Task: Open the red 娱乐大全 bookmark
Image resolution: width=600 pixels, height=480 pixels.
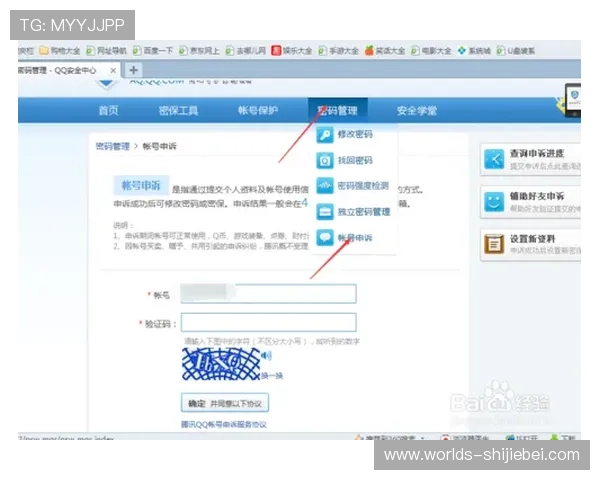Action: (x=292, y=51)
